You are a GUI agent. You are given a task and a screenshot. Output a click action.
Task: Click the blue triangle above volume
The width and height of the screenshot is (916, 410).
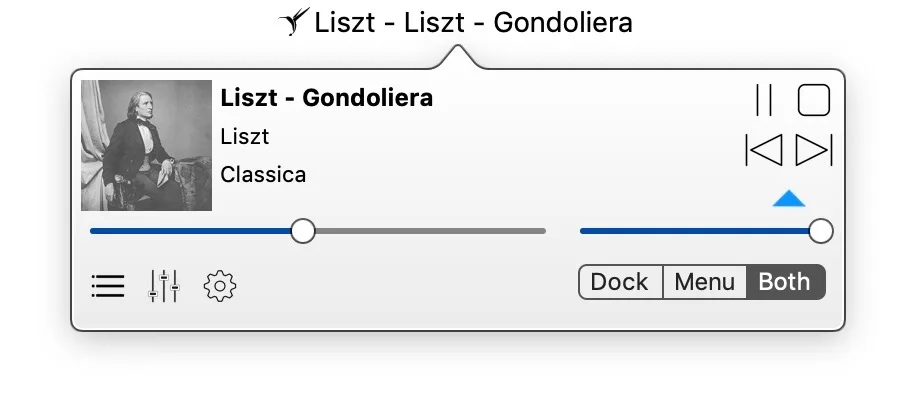pos(789,199)
